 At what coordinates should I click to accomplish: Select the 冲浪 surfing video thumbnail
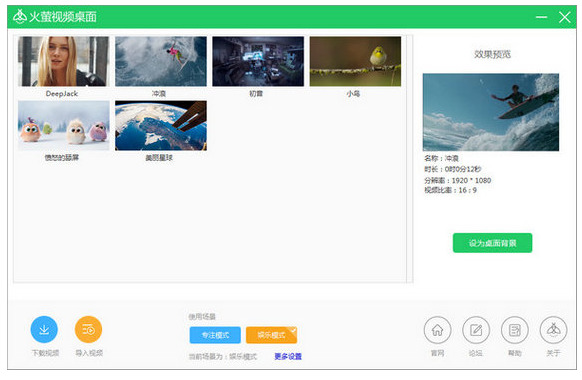161,61
